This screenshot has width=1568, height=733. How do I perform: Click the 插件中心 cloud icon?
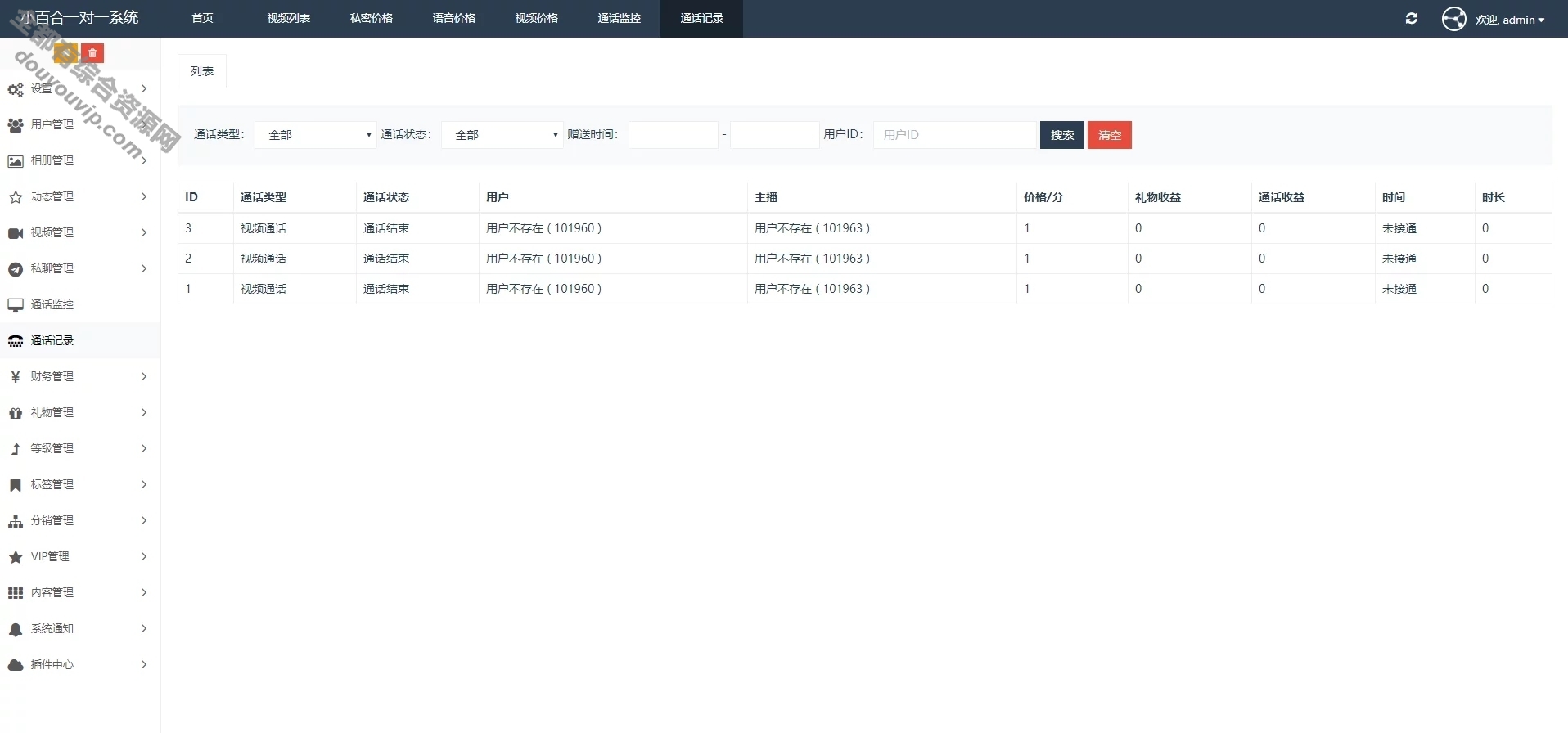[16, 665]
